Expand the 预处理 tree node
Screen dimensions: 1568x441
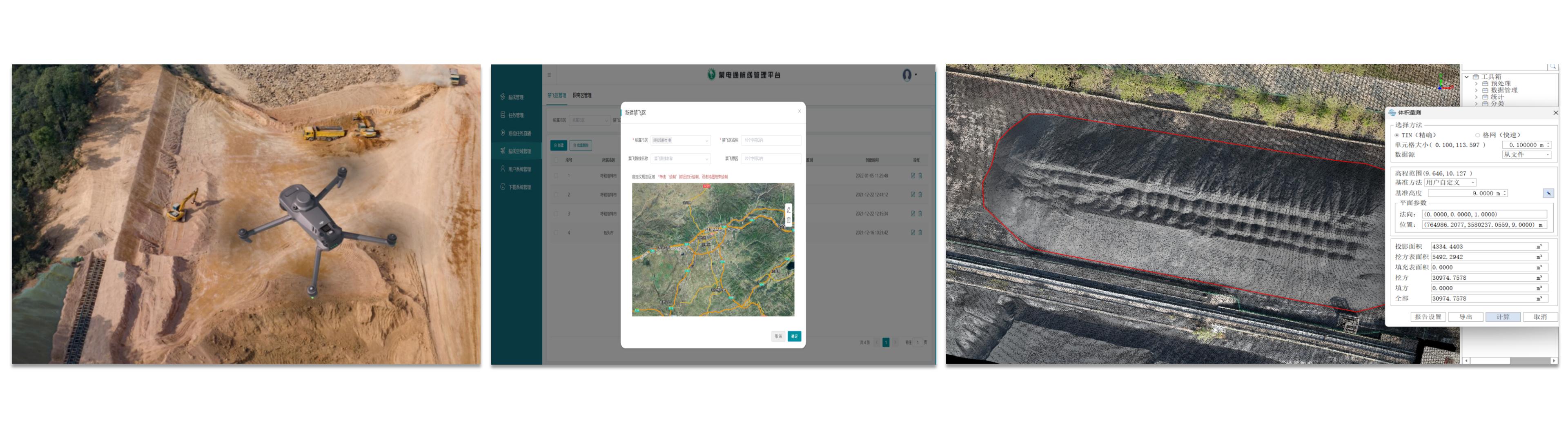1476,83
